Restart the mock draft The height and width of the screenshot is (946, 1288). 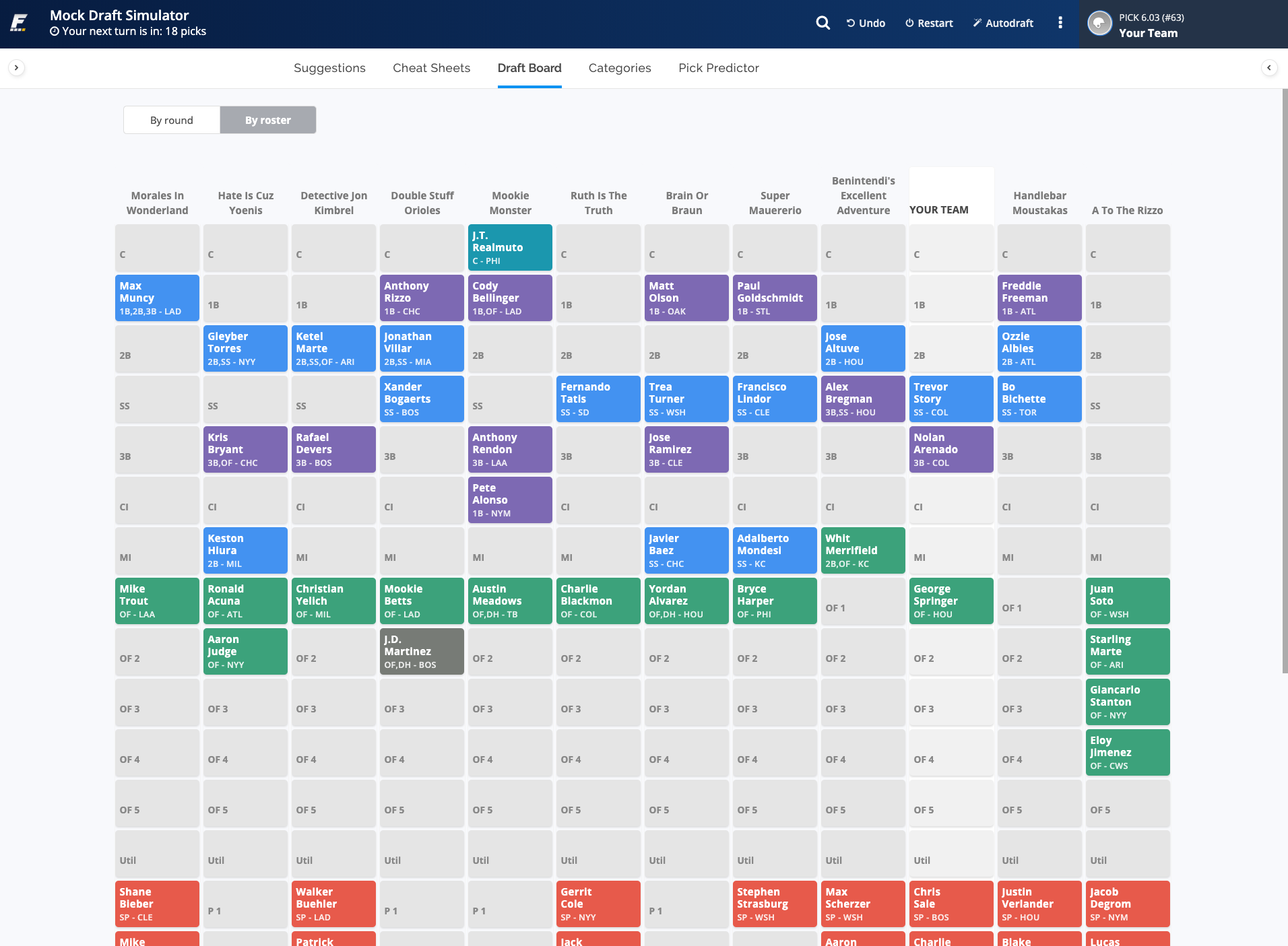click(929, 23)
